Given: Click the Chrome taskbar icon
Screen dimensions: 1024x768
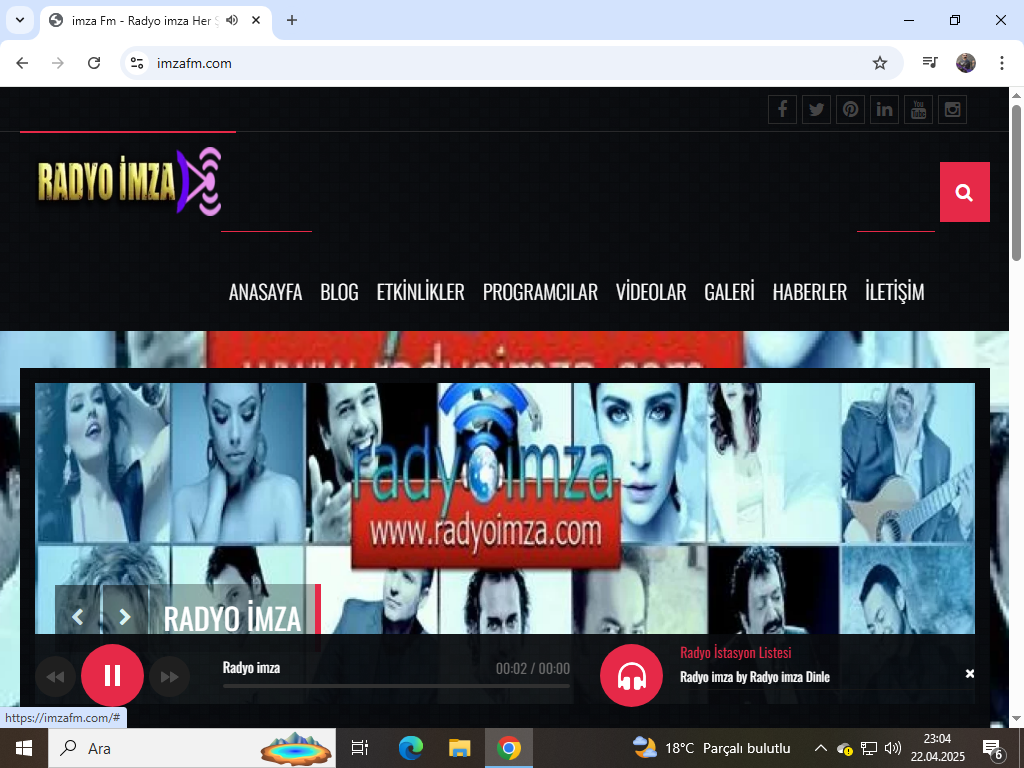Looking at the screenshot, I should point(509,748).
